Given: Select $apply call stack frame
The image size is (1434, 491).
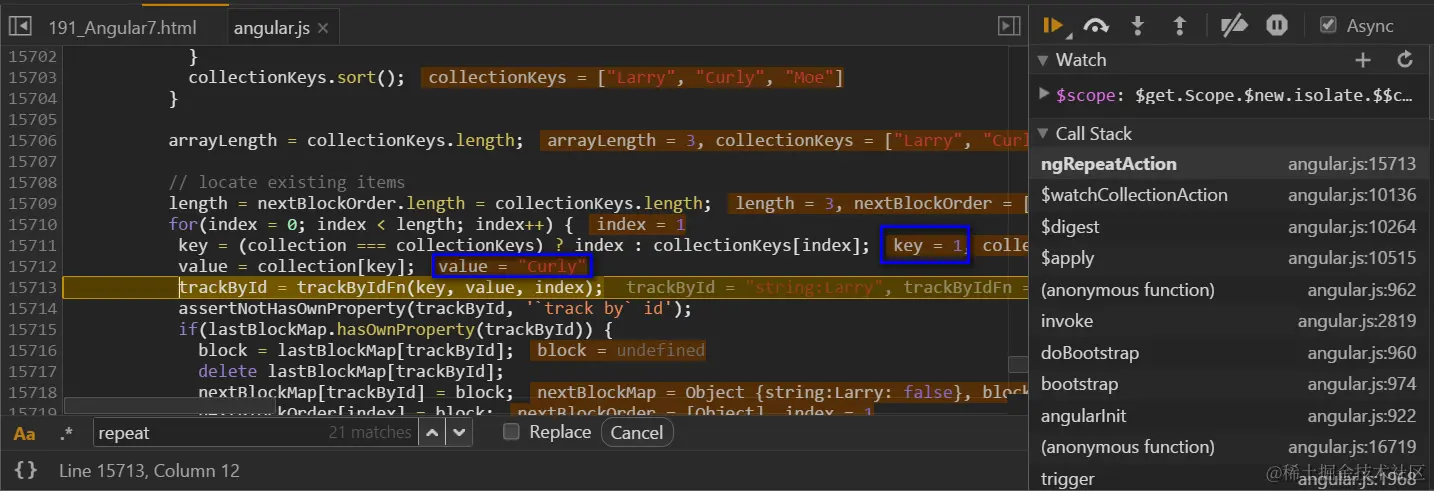Looking at the screenshot, I should click(1231, 258).
